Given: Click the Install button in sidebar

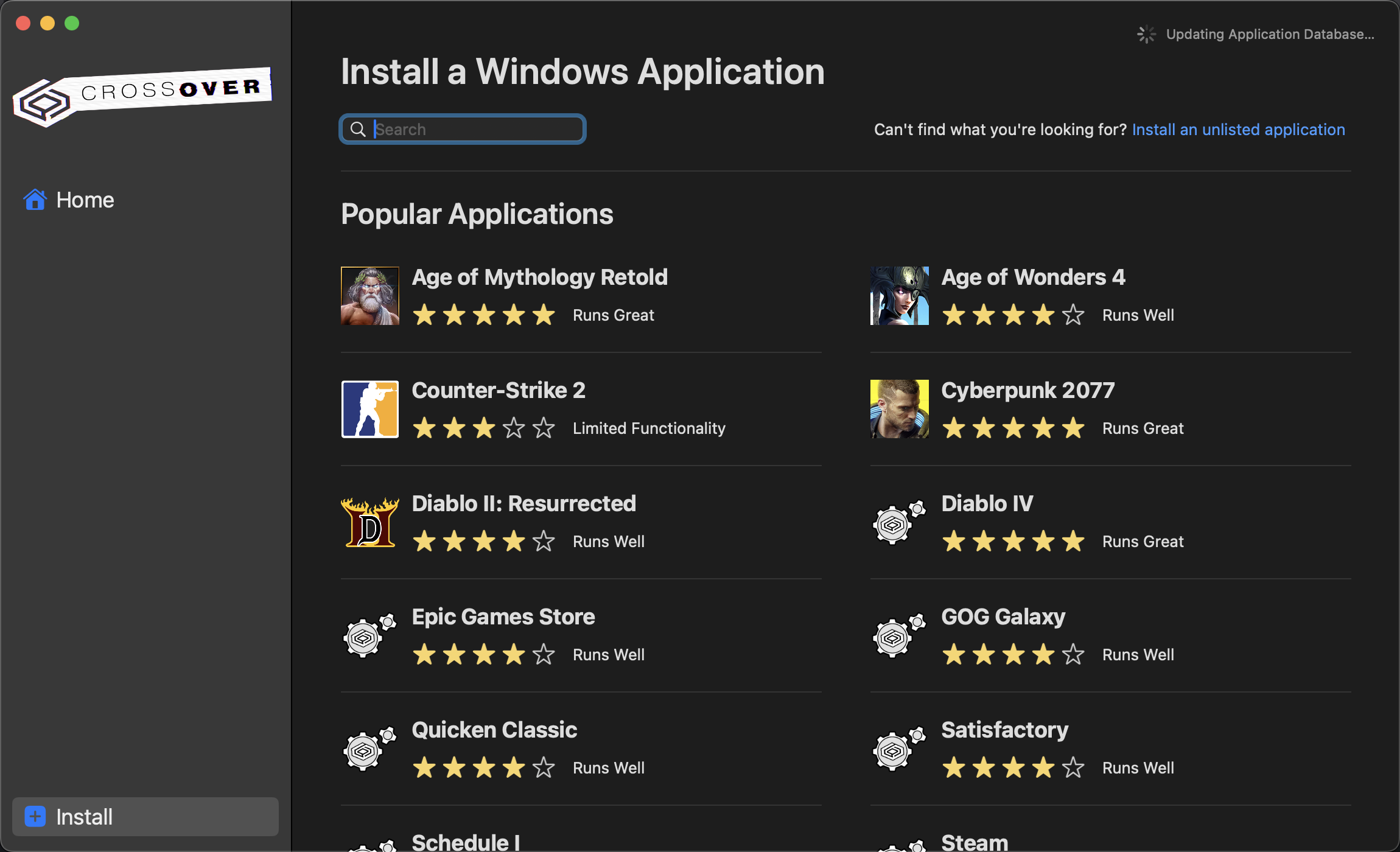Looking at the screenshot, I should pos(145,817).
